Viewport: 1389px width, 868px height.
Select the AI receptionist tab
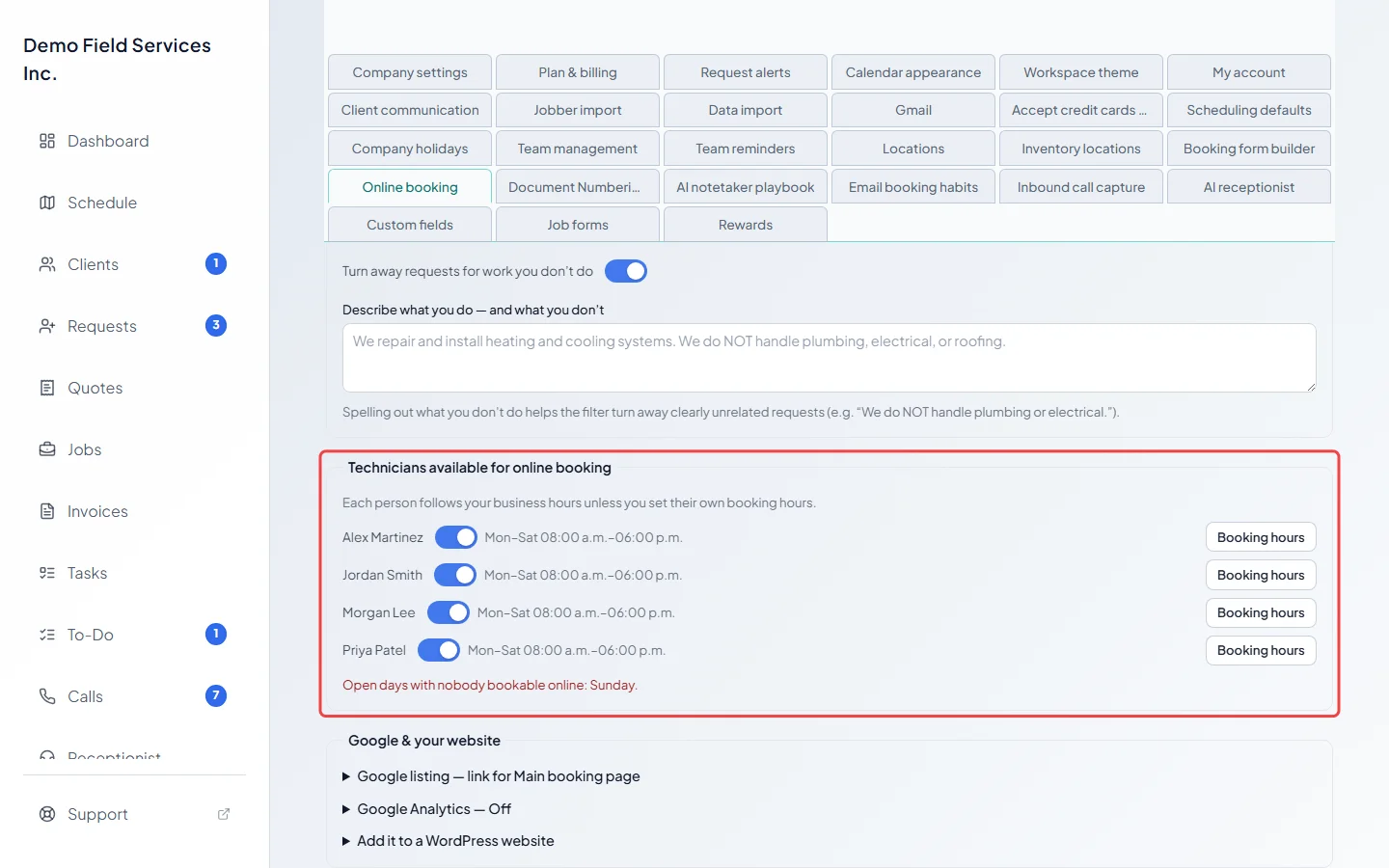click(1249, 187)
